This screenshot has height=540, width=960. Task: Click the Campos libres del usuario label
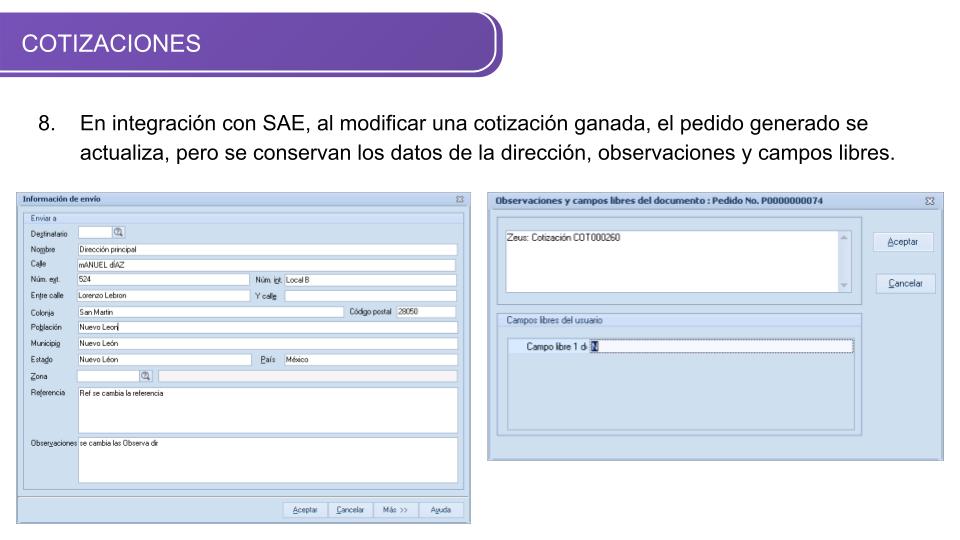point(554,320)
